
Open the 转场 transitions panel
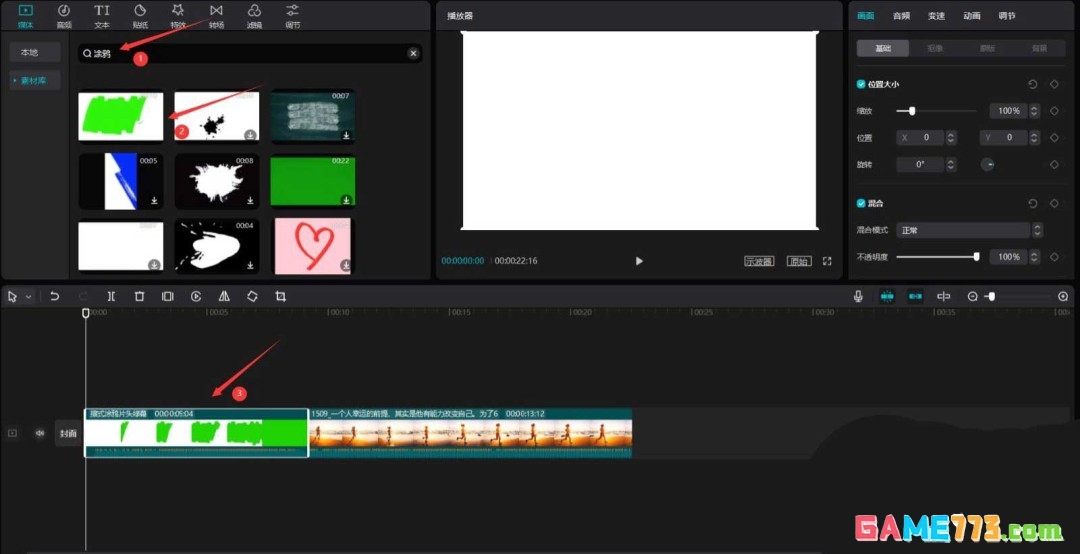[x=216, y=16]
